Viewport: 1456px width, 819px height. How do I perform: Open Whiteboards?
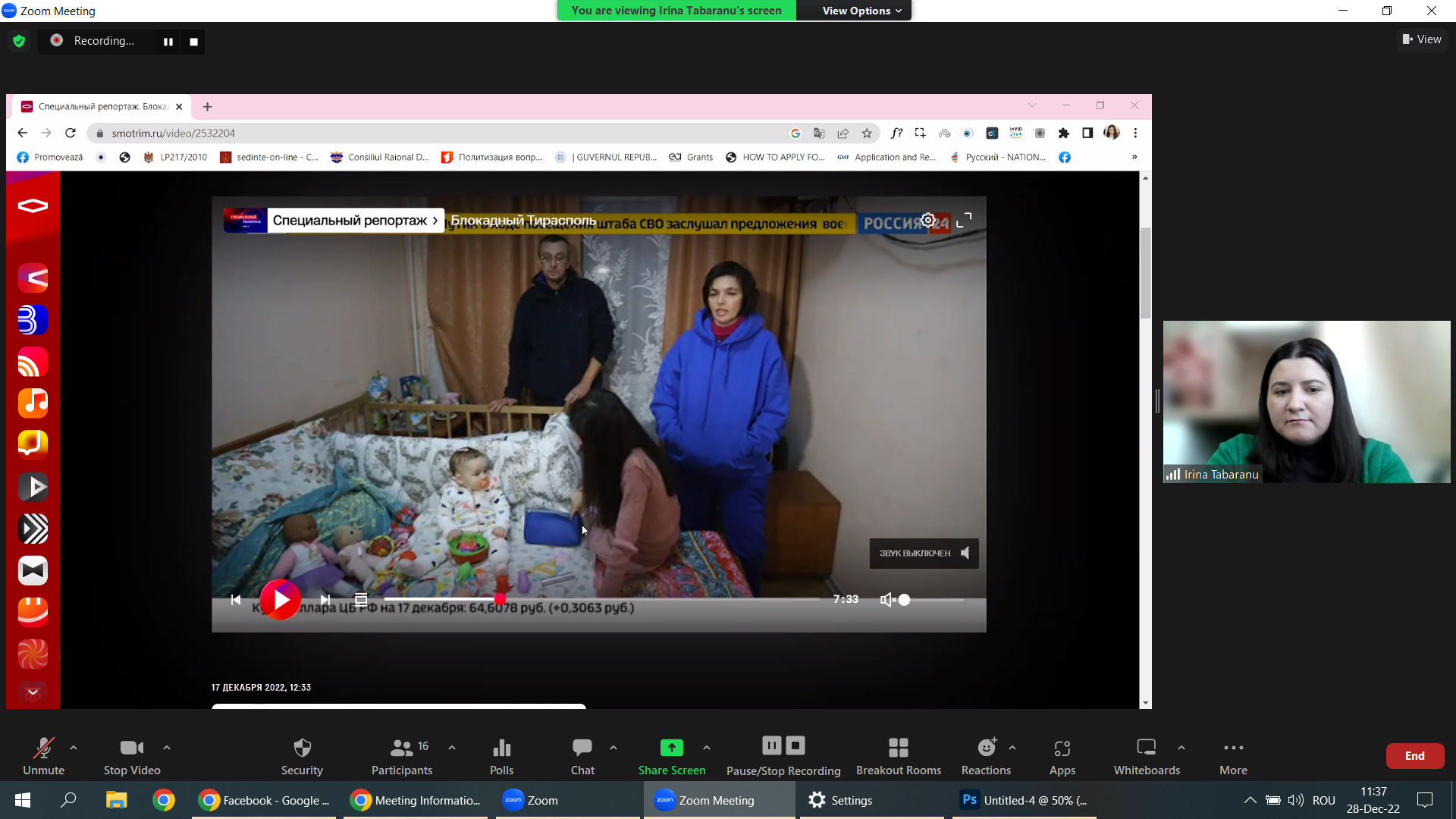(x=1147, y=755)
